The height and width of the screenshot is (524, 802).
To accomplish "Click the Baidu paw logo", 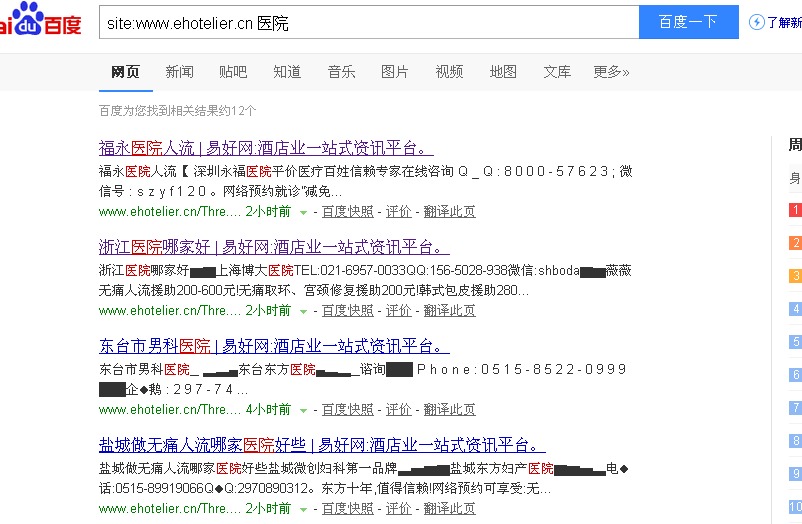I will tap(40, 19).
